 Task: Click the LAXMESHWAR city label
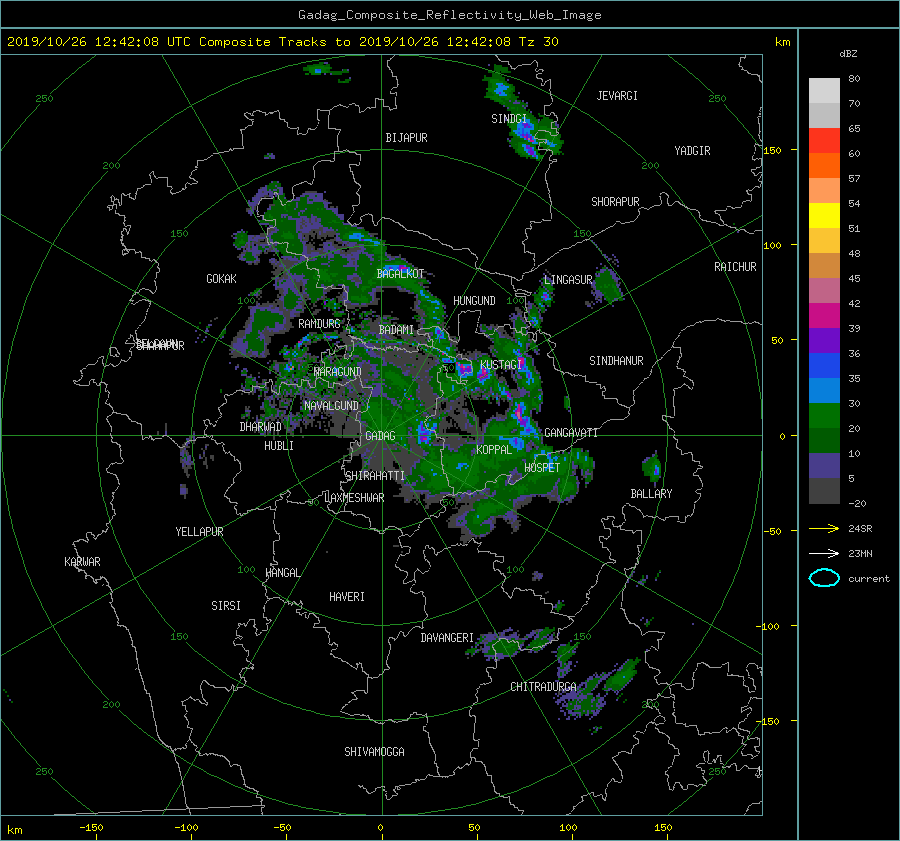[x=354, y=498]
